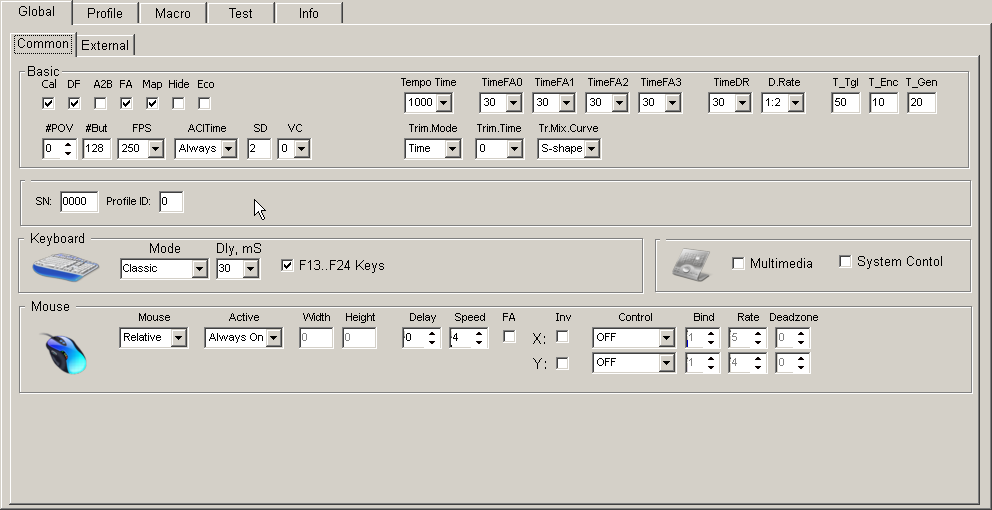
Task: Select the External sub-tab
Action: point(105,45)
